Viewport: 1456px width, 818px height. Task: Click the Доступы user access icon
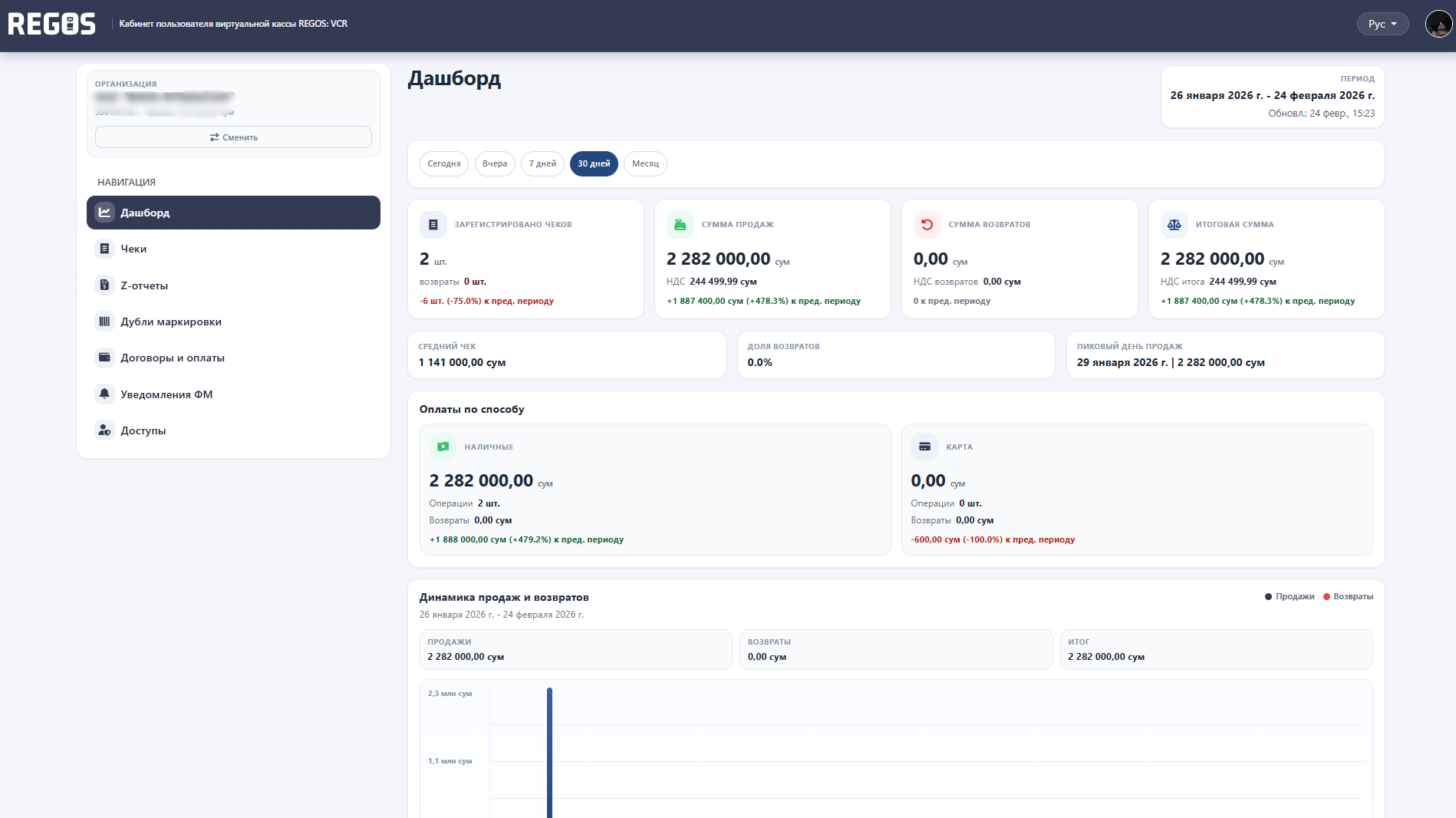click(104, 430)
